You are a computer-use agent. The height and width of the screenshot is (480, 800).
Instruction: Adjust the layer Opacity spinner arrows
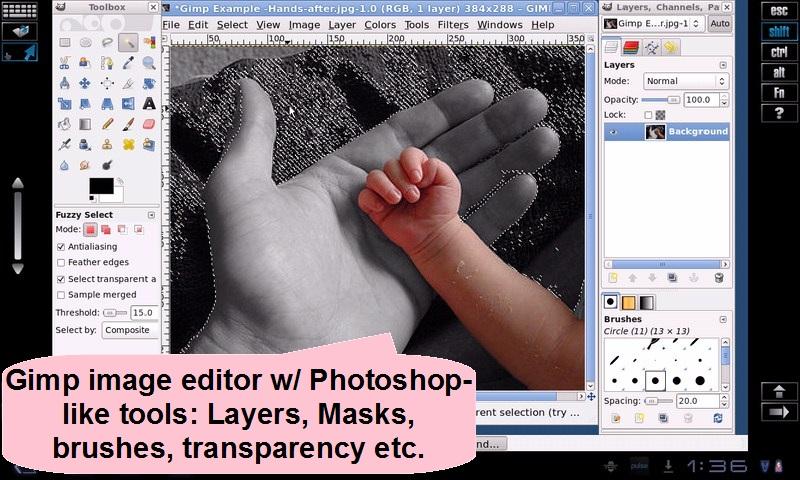click(x=724, y=100)
